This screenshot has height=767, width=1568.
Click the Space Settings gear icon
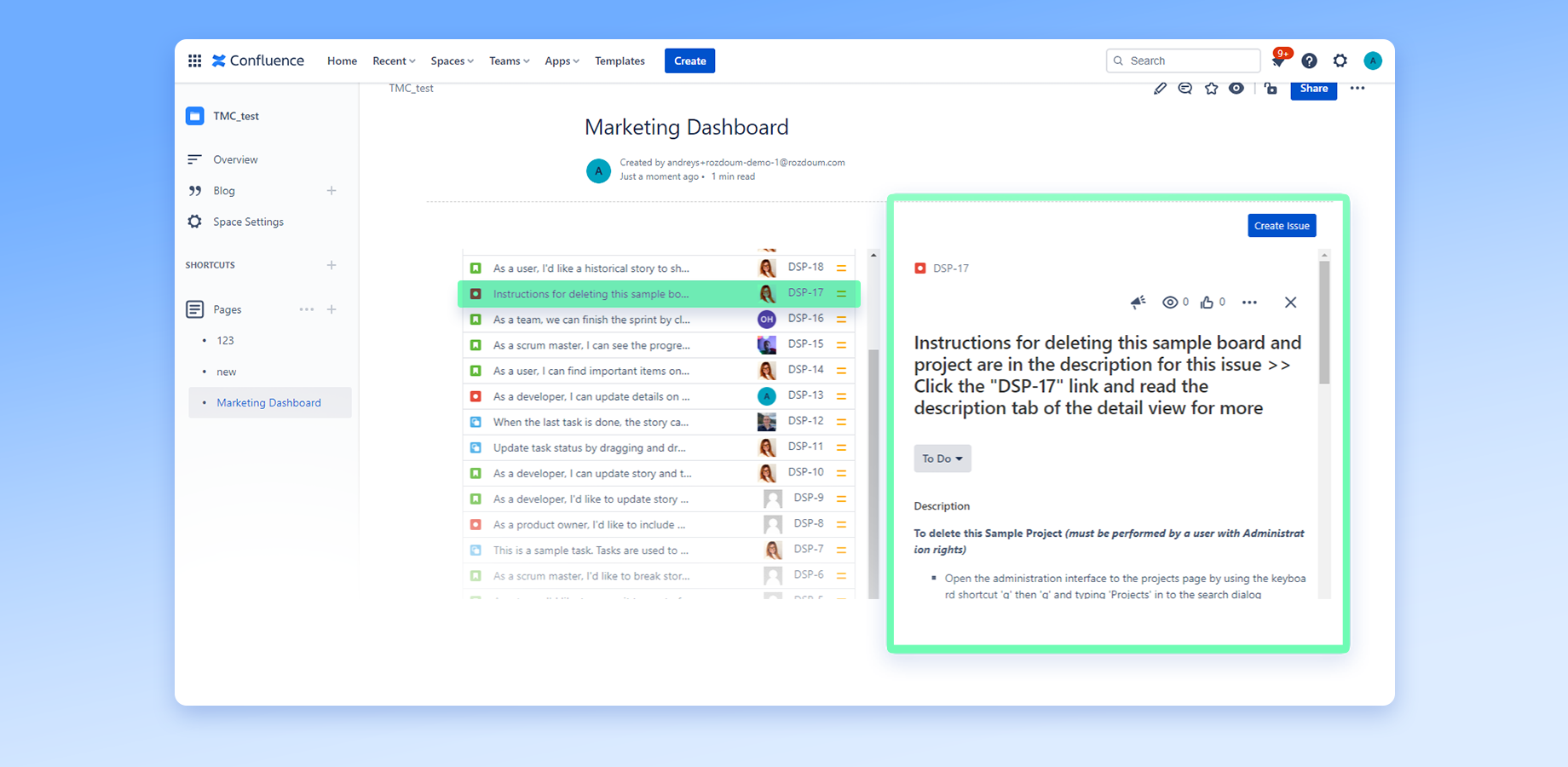point(194,222)
